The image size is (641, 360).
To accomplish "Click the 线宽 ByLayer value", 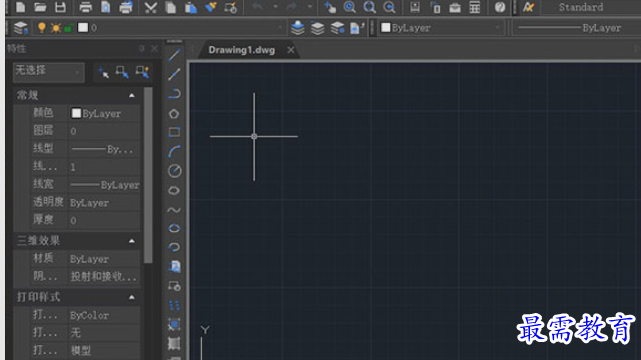I will point(104,185).
